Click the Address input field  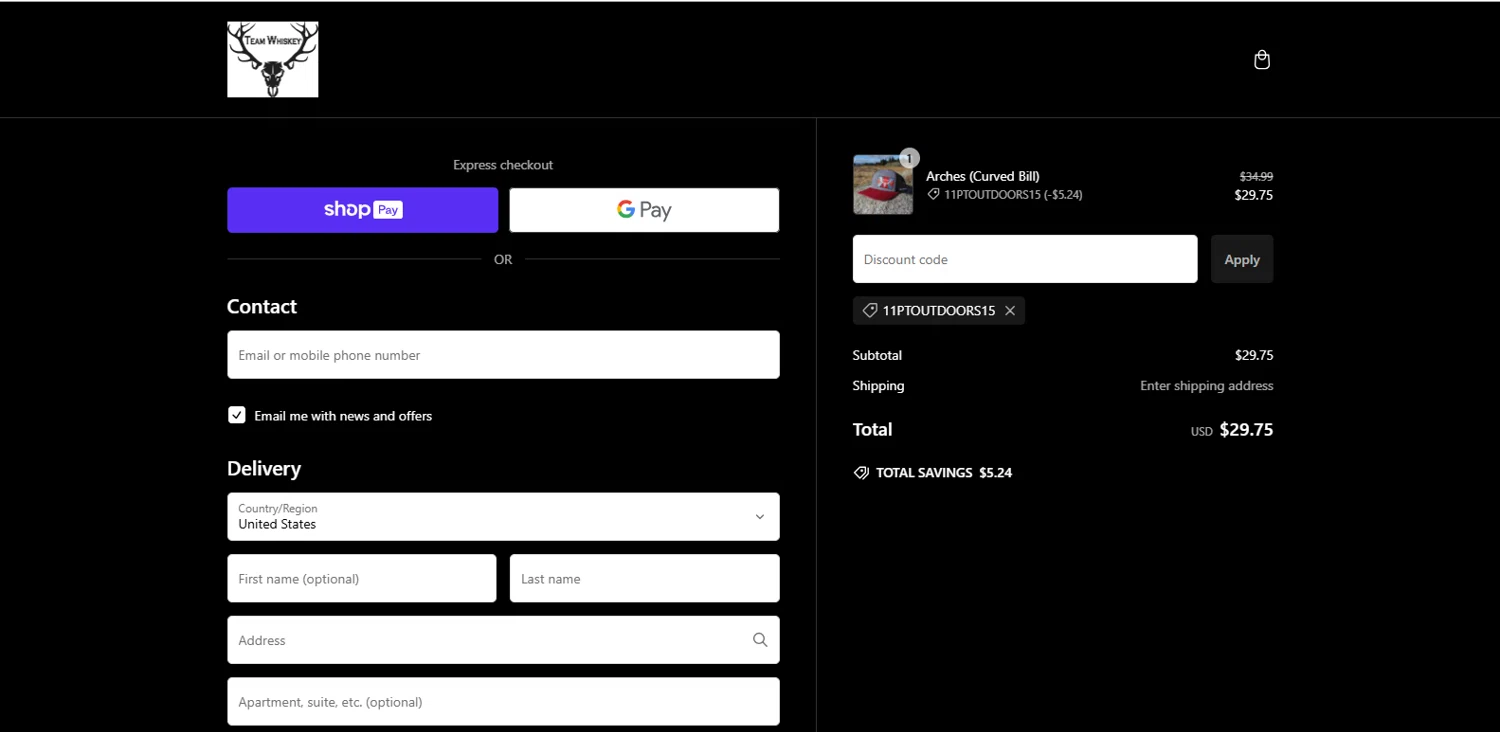point(503,640)
